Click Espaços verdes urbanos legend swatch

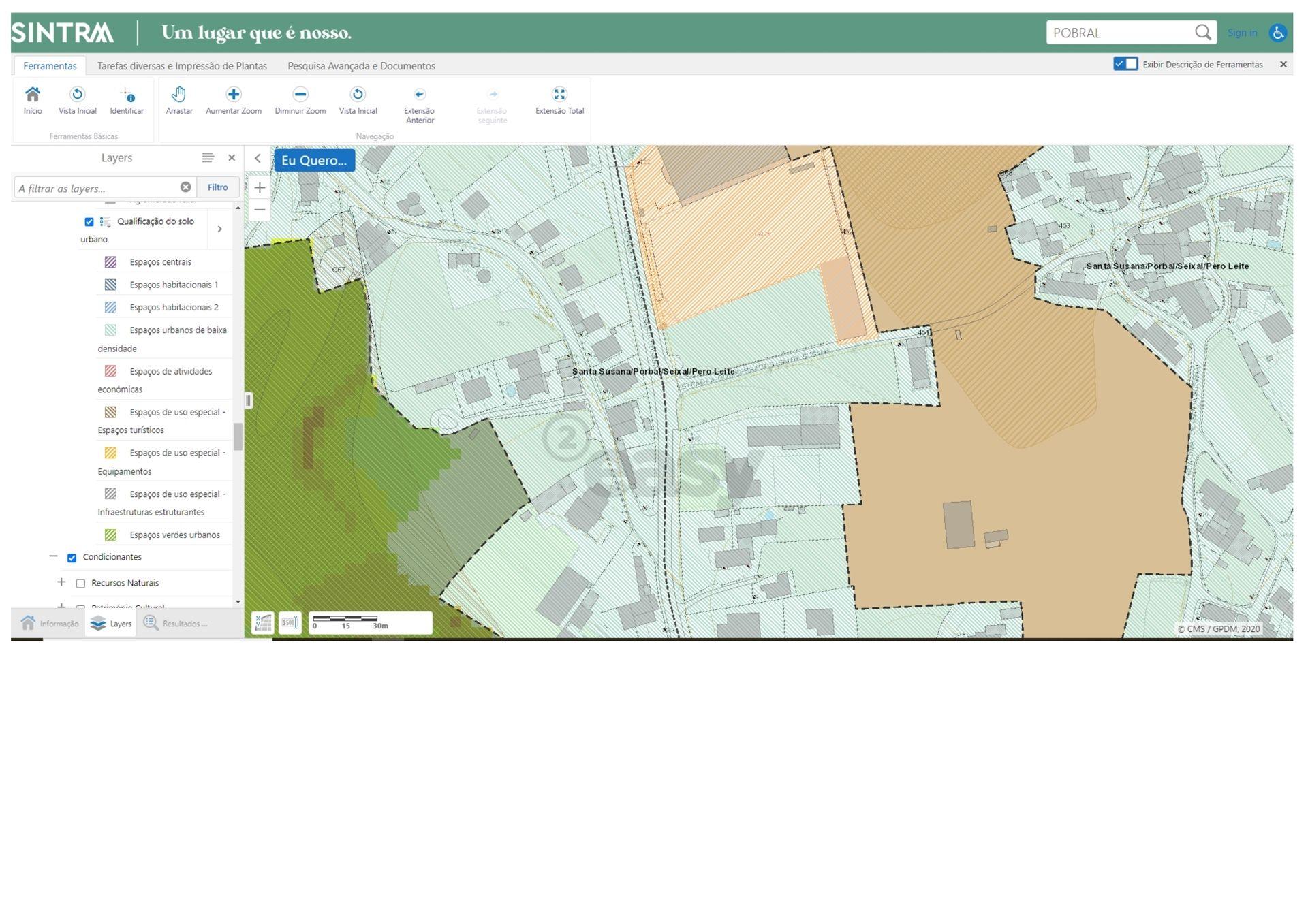click(110, 535)
